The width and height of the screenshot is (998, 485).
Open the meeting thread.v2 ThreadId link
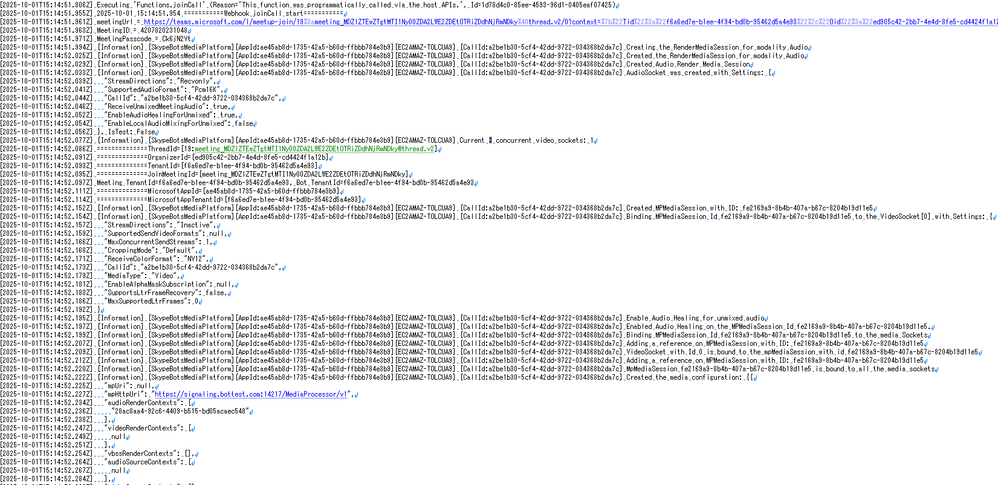click(315, 148)
